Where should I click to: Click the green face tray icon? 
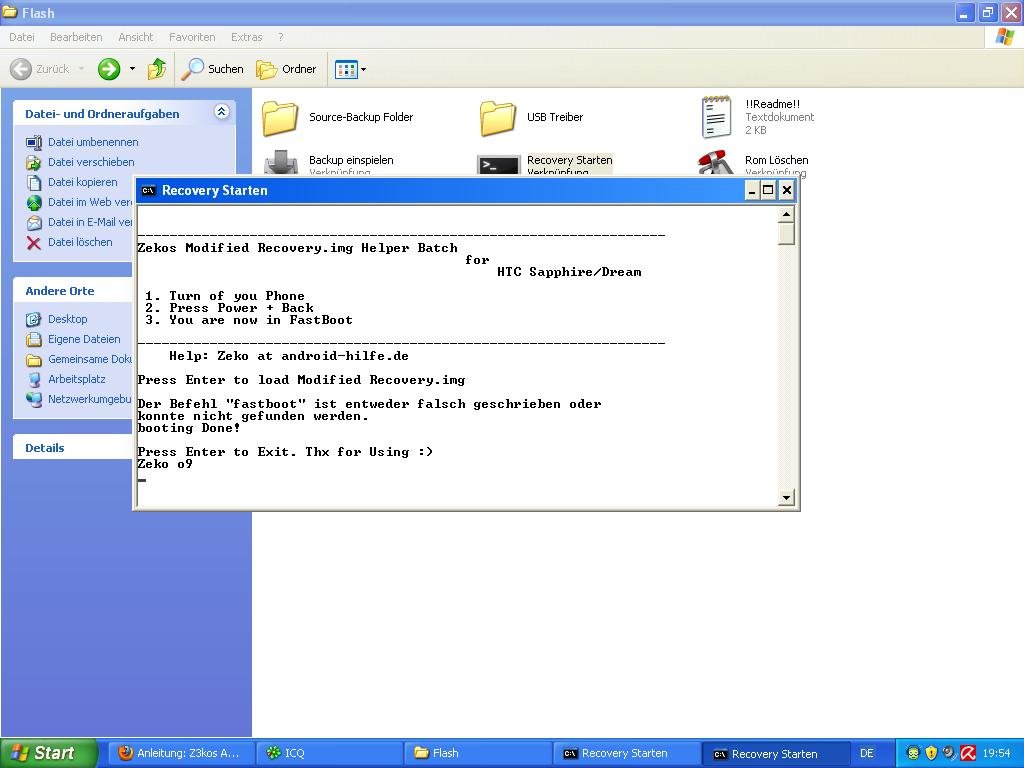click(914, 753)
